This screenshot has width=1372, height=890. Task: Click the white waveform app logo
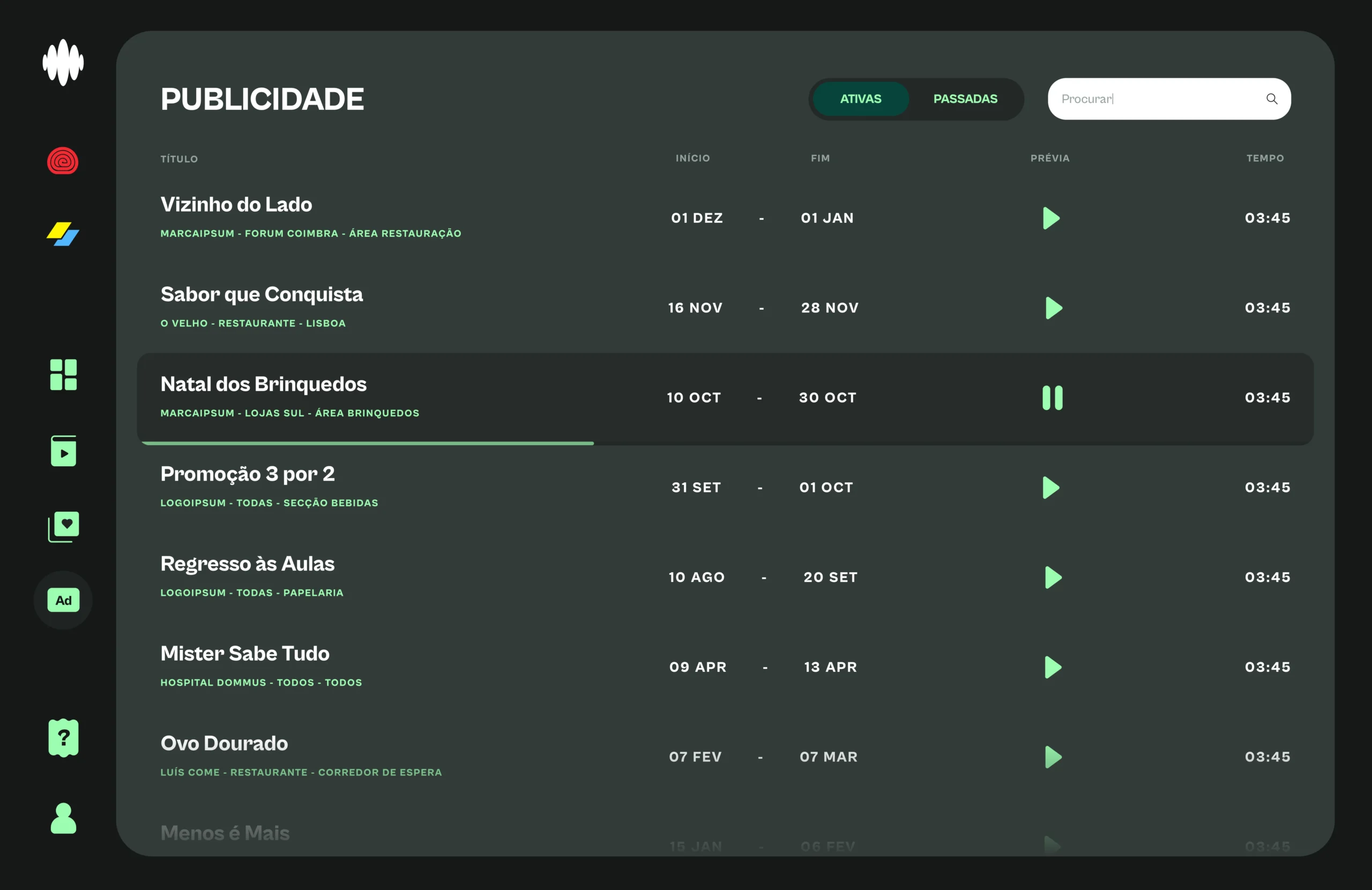(x=63, y=62)
